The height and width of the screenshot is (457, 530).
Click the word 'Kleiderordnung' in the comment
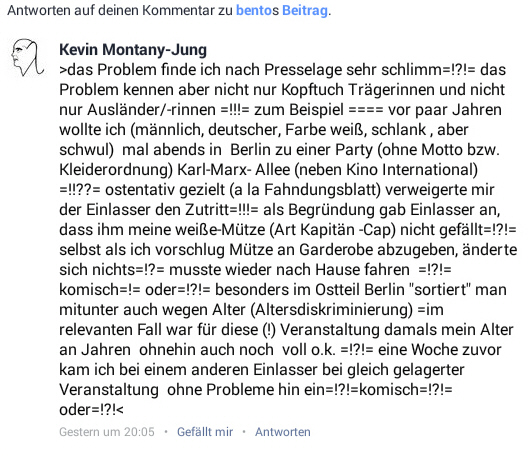[114, 170]
